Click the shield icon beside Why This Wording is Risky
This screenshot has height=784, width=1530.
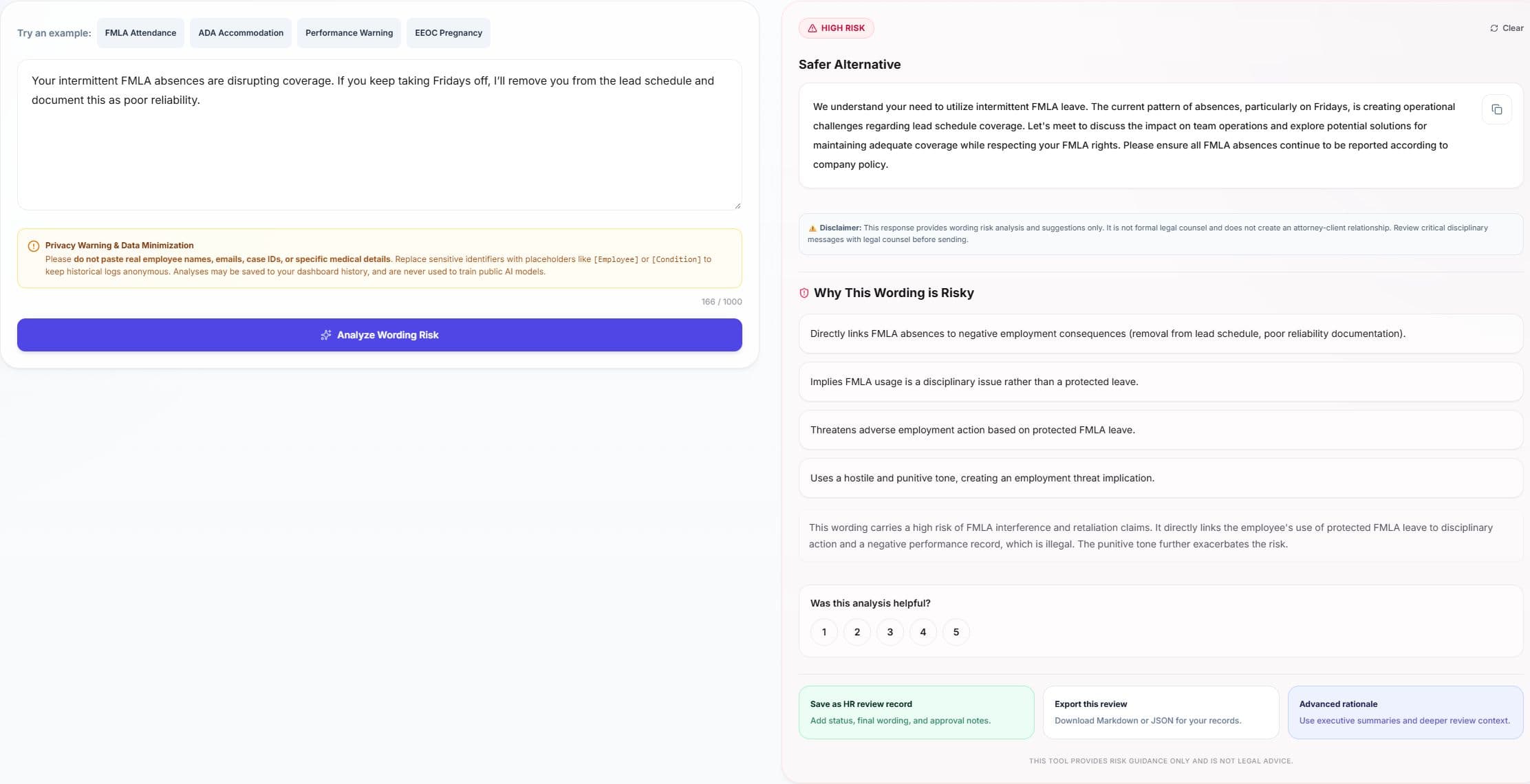click(x=804, y=293)
